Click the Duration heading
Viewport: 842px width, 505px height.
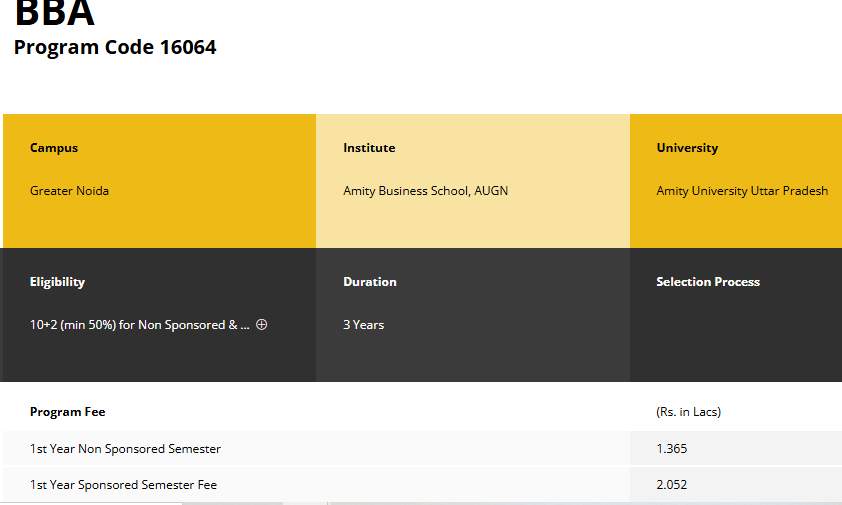pos(369,282)
